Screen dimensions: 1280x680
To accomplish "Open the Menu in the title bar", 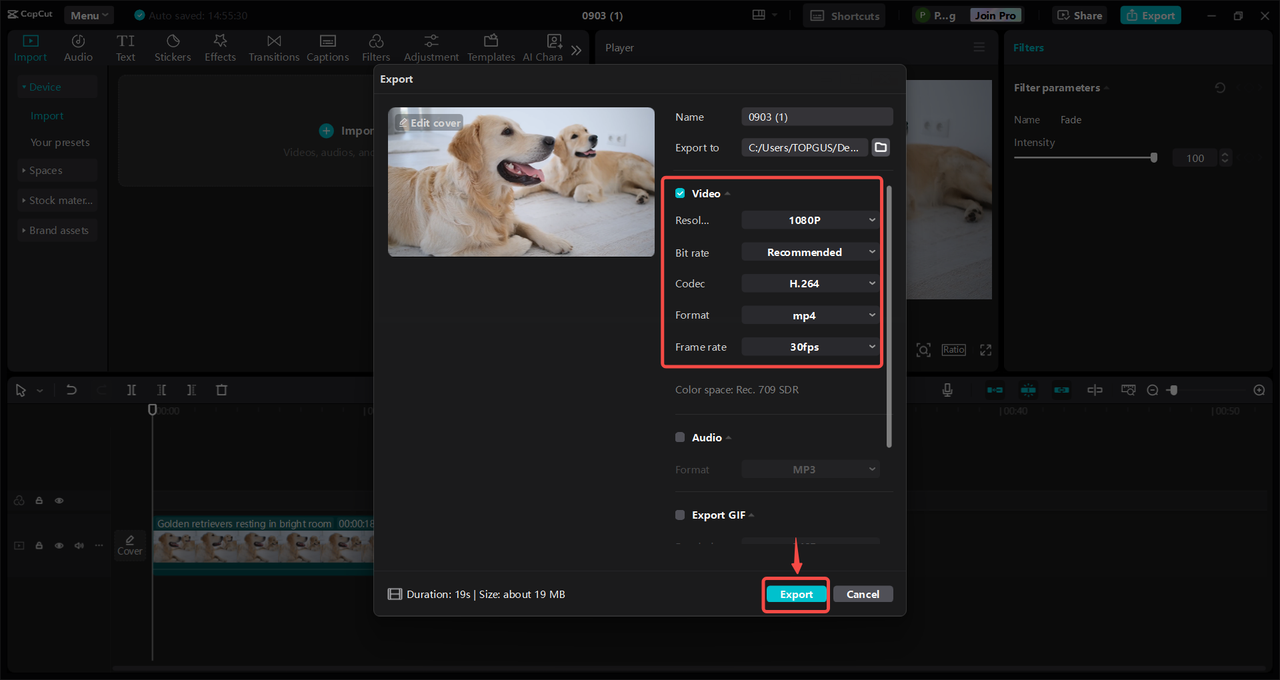I will pos(89,15).
